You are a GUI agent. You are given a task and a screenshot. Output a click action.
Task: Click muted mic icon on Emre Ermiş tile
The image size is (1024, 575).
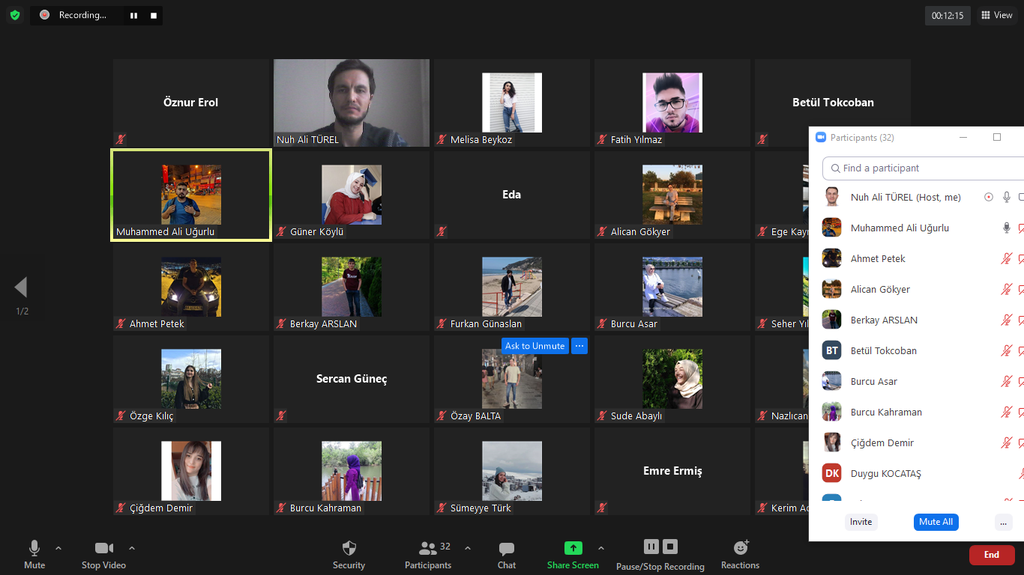[602, 508]
